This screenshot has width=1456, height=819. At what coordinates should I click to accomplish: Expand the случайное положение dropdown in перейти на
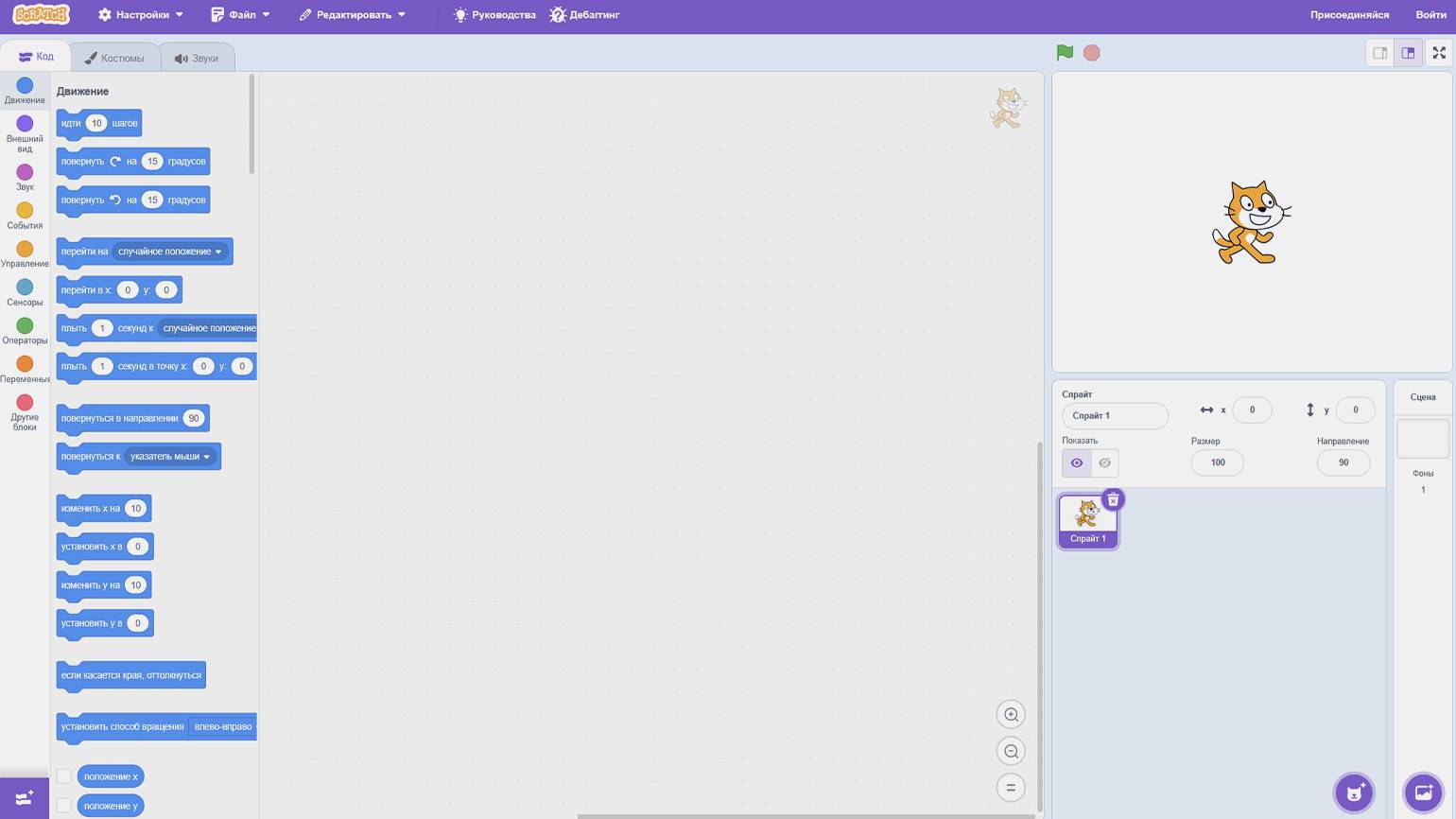tap(218, 252)
